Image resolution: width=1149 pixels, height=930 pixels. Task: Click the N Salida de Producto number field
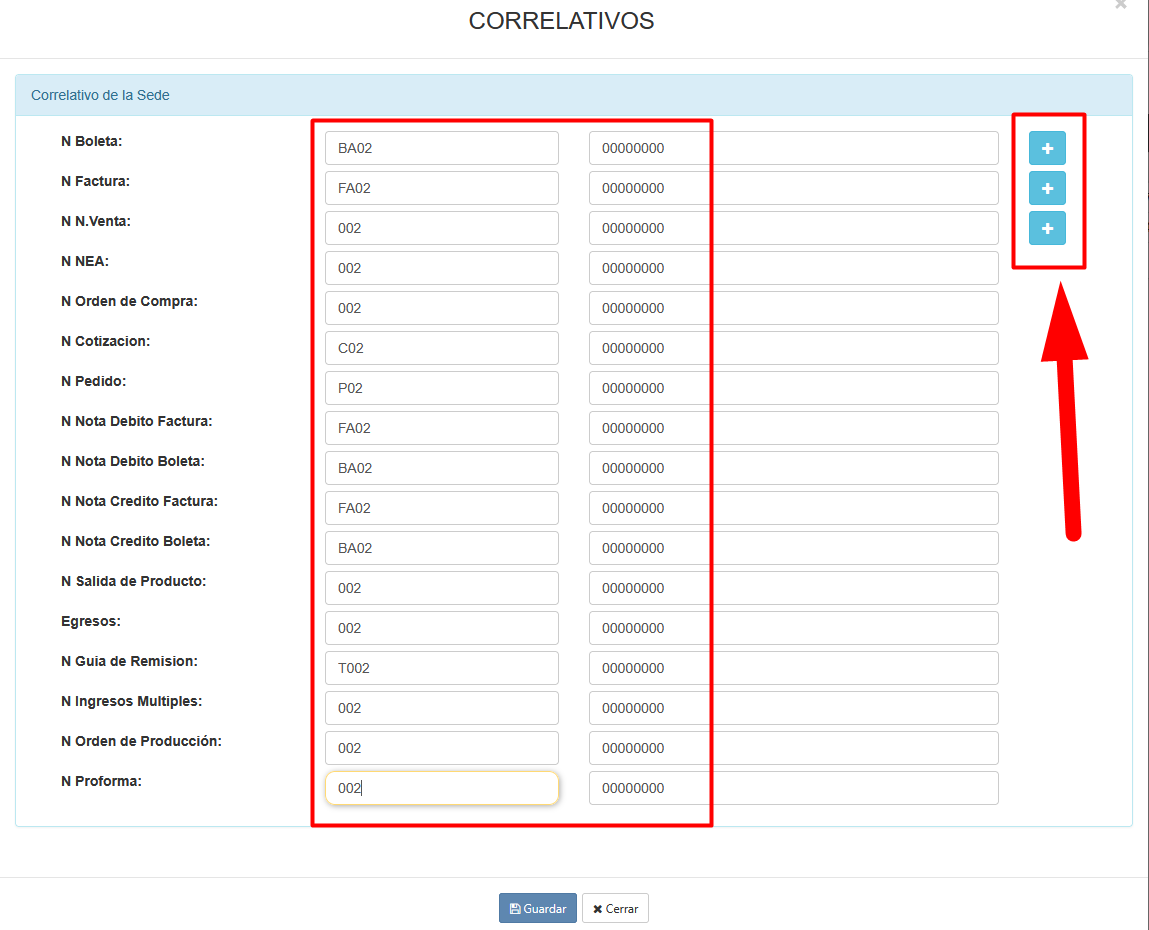[793, 588]
